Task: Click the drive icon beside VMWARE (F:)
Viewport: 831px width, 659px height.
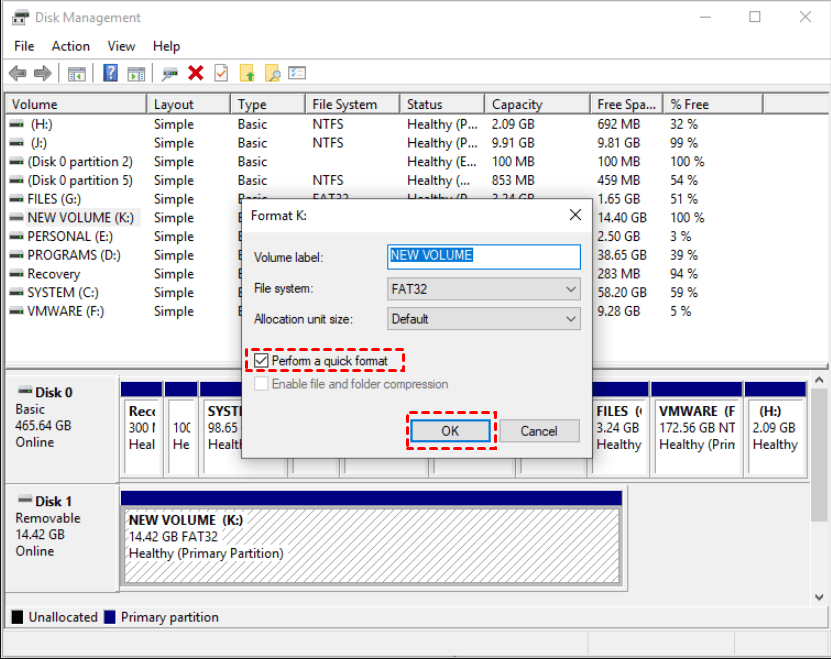Action: [x=17, y=311]
